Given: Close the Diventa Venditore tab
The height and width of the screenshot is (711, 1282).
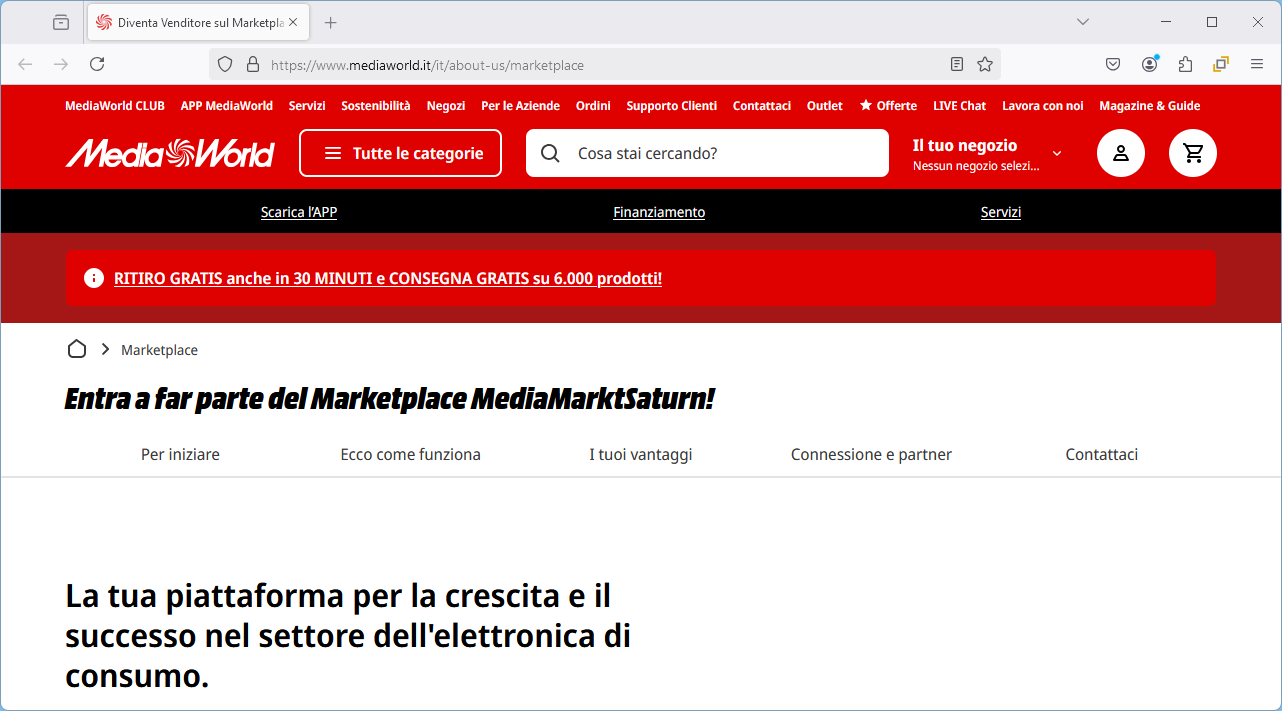Looking at the screenshot, I should tap(293, 22).
